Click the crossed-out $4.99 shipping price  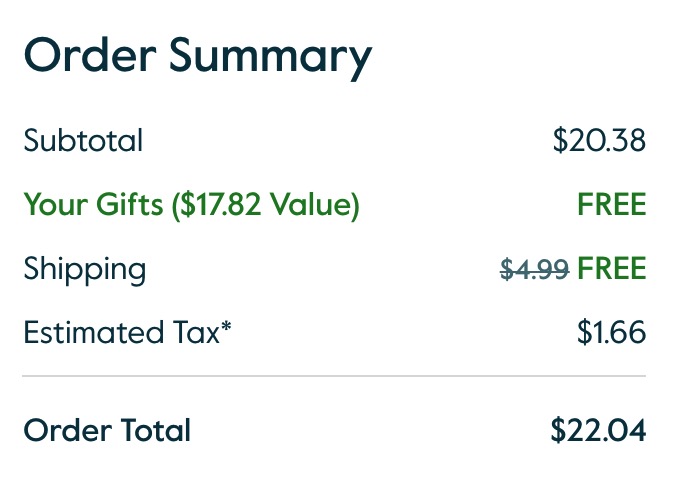pyautogui.click(x=534, y=269)
